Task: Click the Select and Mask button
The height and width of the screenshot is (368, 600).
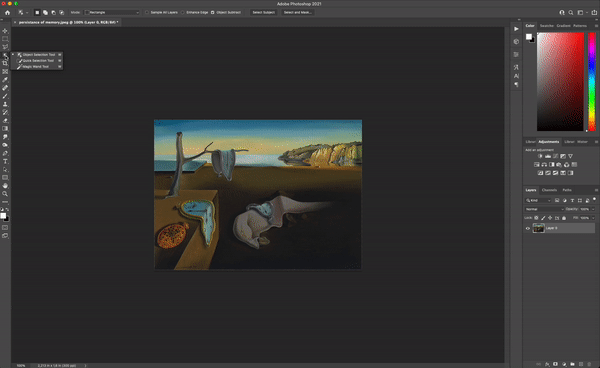Action: [x=297, y=12]
